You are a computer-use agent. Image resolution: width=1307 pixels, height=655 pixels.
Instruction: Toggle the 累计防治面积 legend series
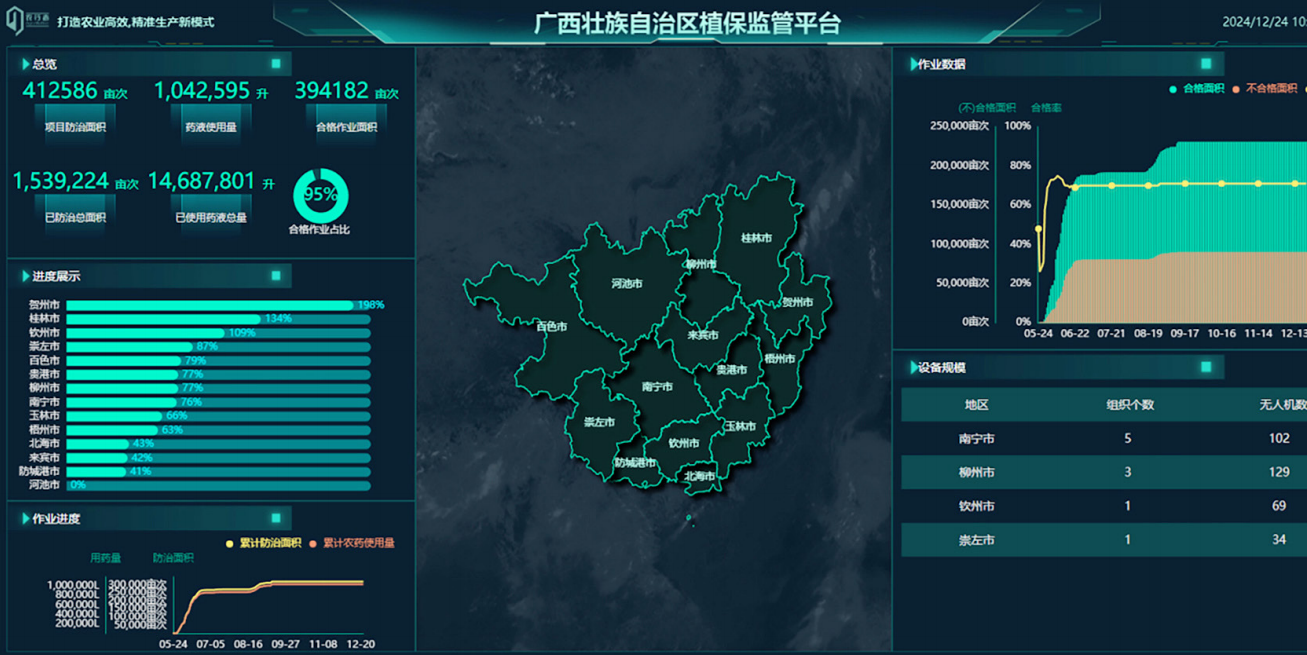point(263,543)
